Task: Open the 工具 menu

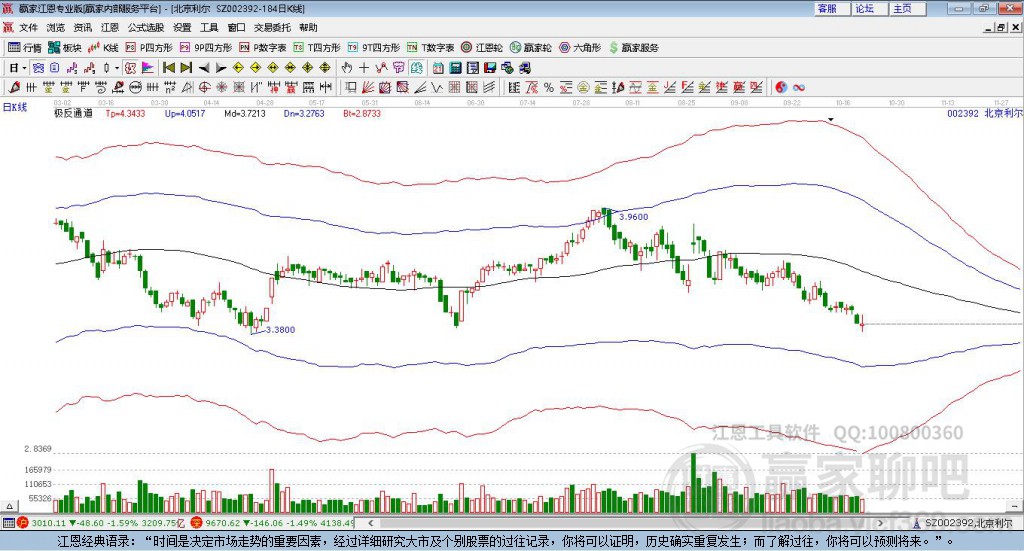Action: (209, 27)
